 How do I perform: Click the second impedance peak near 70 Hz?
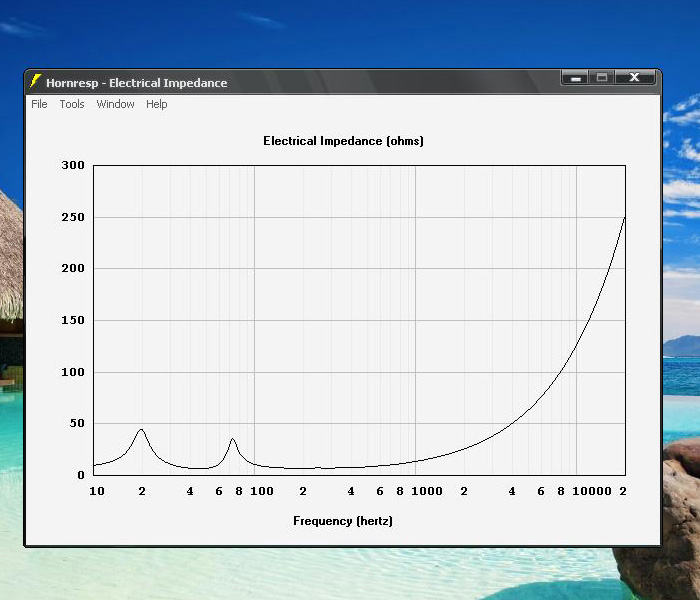[233, 439]
